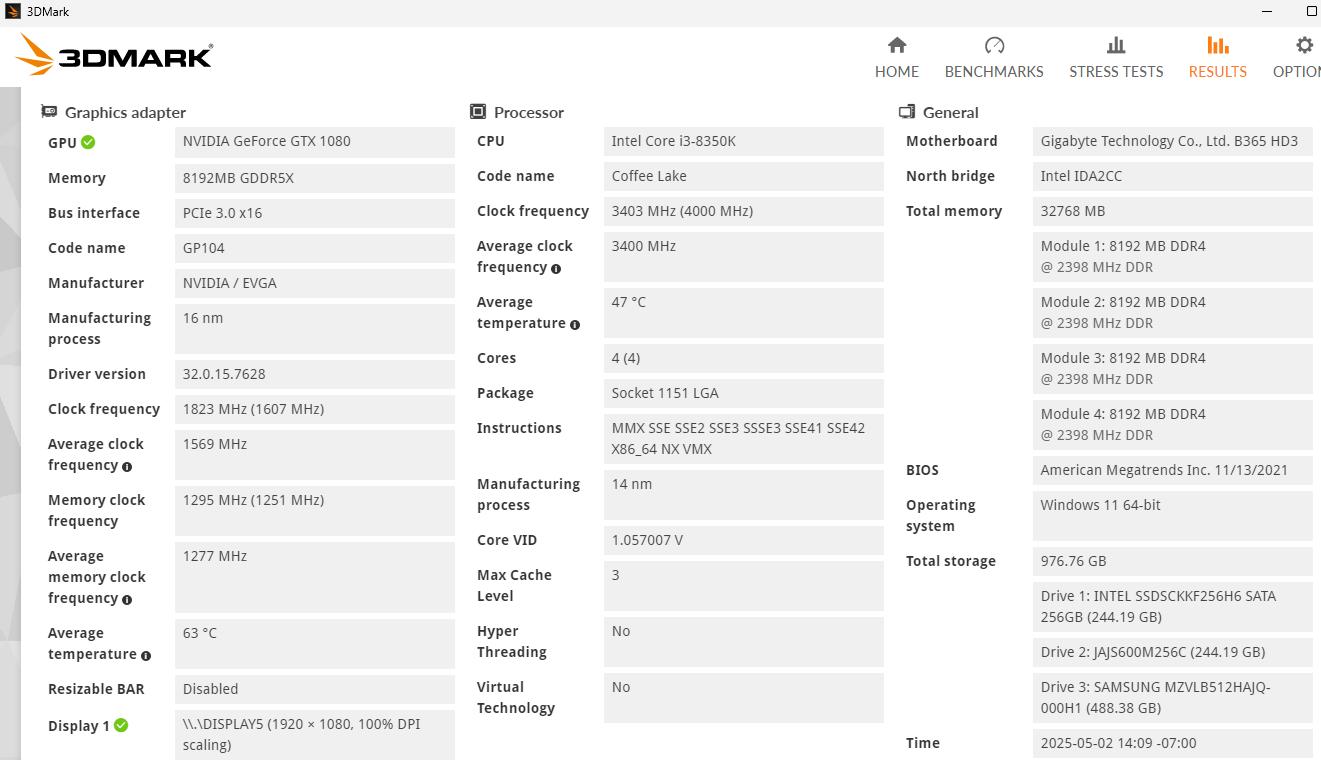Go to the Home page
The height and width of the screenshot is (760, 1321).
coord(896,57)
